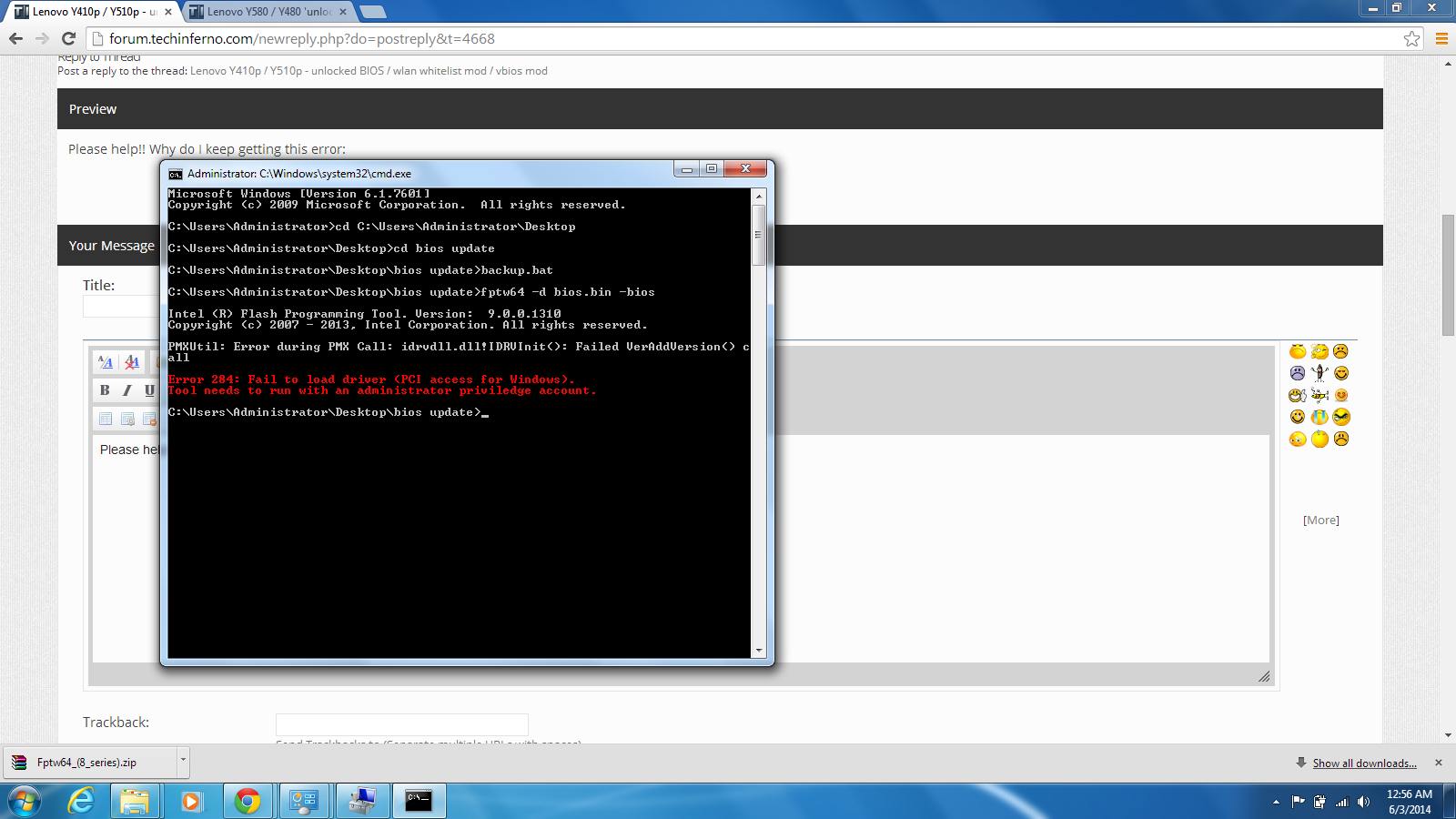Open the Fptw64_(8_series).zip download
This screenshot has width=1456, height=819.
pos(87,763)
